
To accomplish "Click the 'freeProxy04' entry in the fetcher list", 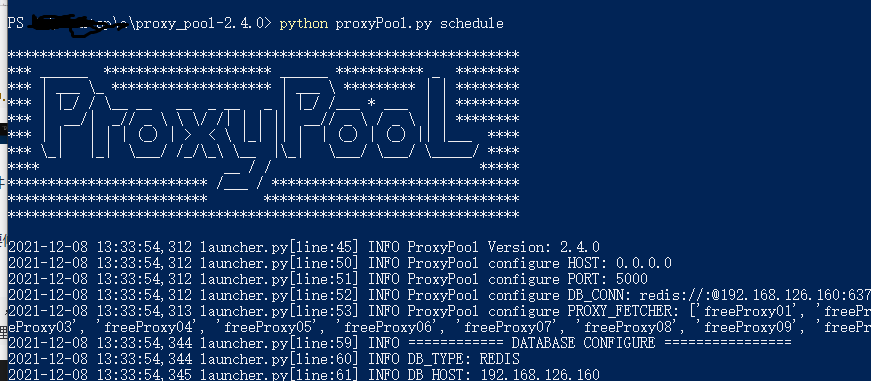I will (x=148, y=327).
